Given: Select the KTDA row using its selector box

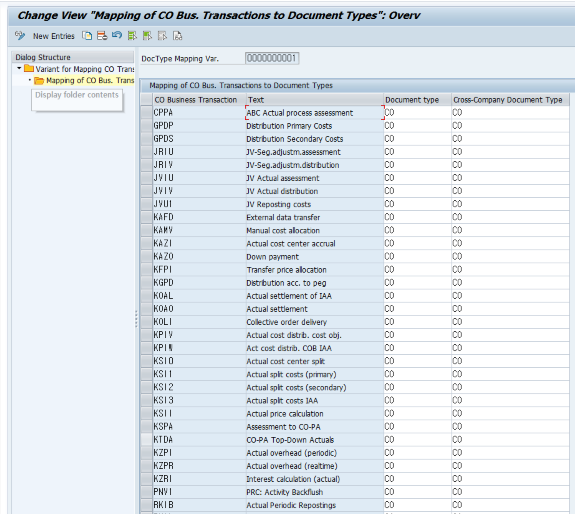Looking at the screenshot, I should (x=147, y=440).
